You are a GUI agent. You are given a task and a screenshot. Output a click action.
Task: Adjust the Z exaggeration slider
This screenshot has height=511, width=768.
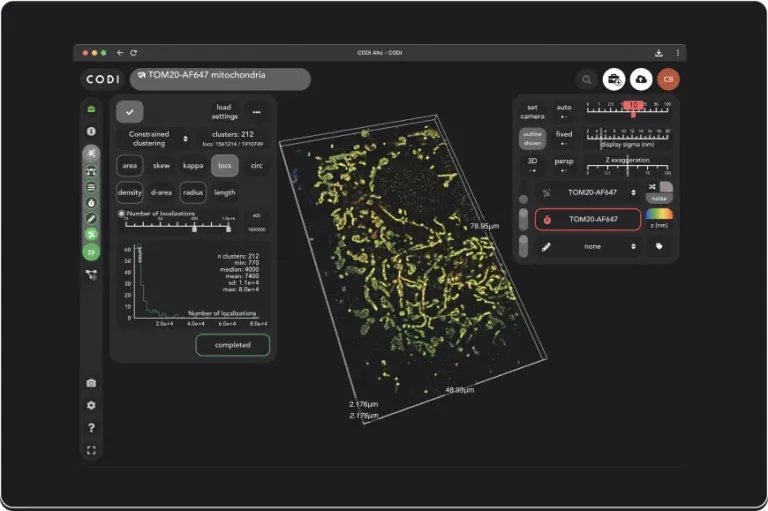(628, 166)
